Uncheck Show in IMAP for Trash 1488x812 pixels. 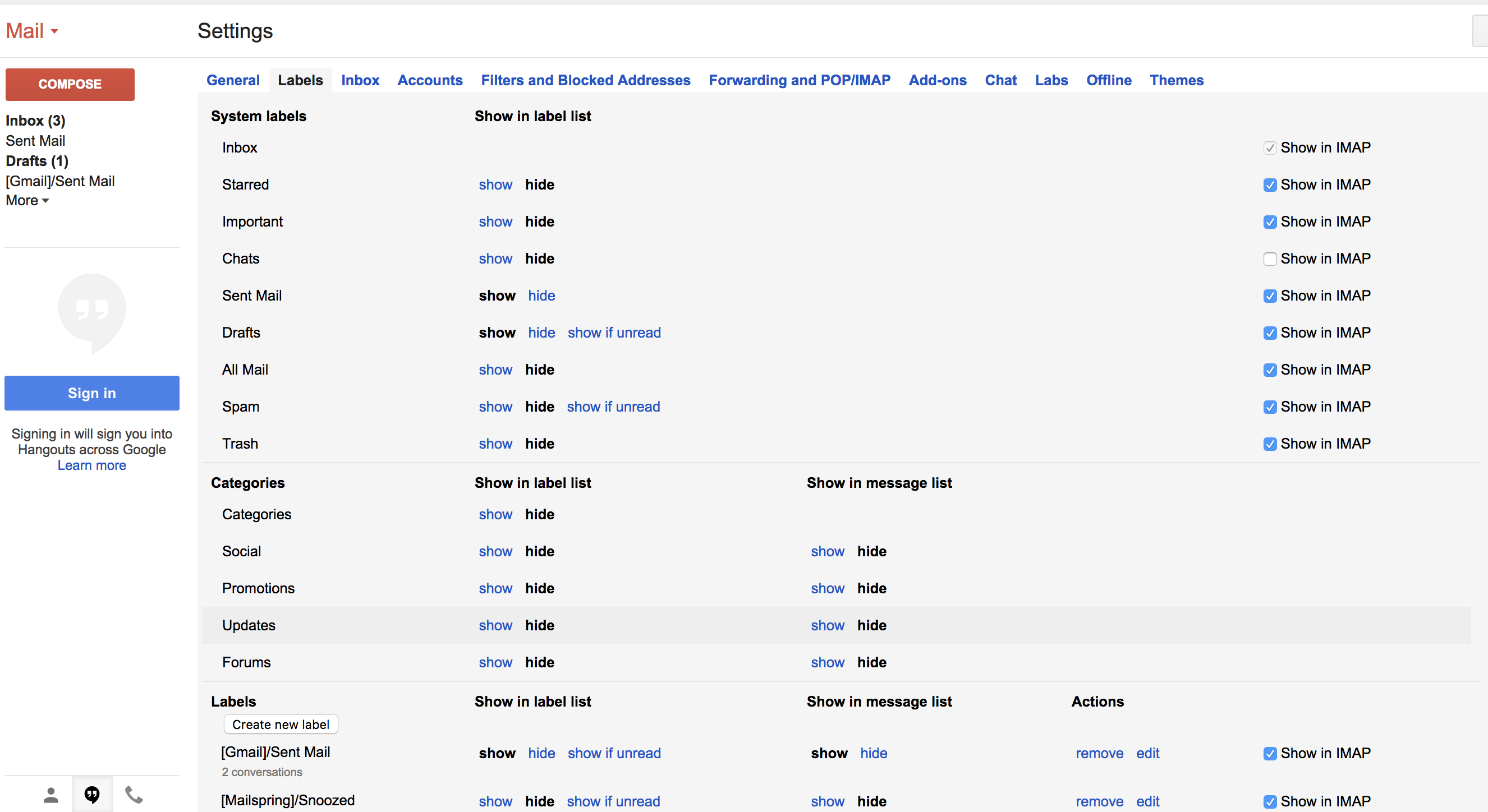(1270, 444)
